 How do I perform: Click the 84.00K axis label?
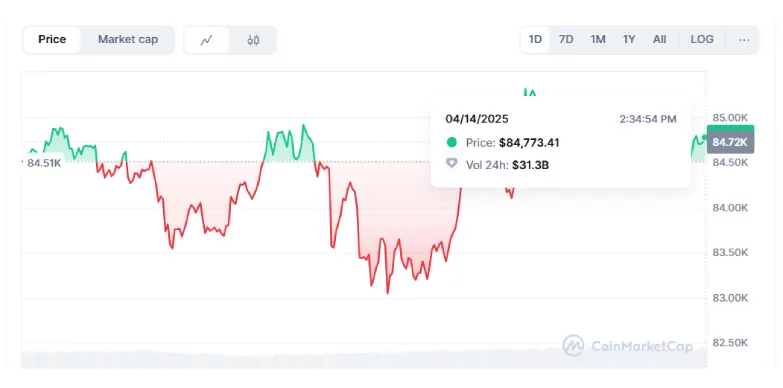coord(730,208)
